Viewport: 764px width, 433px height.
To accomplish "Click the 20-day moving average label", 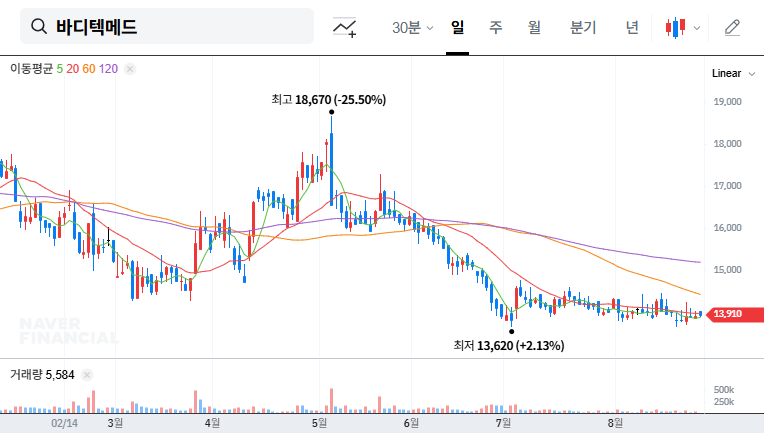I will pos(73,69).
